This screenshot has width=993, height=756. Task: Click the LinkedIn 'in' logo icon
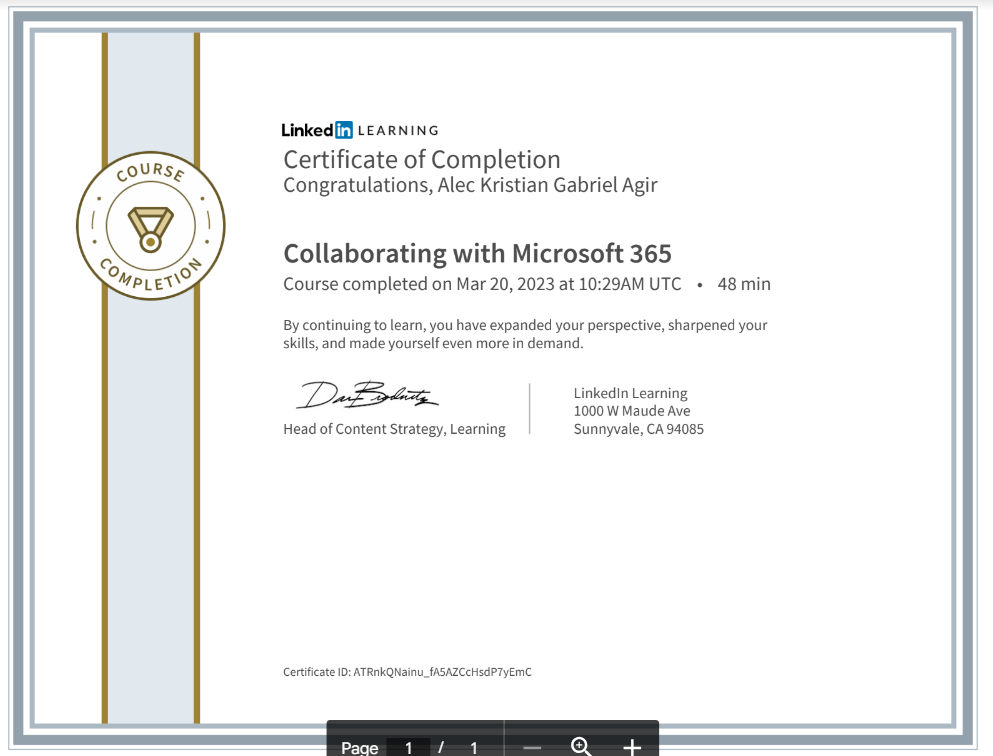click(x=345, y=129)
